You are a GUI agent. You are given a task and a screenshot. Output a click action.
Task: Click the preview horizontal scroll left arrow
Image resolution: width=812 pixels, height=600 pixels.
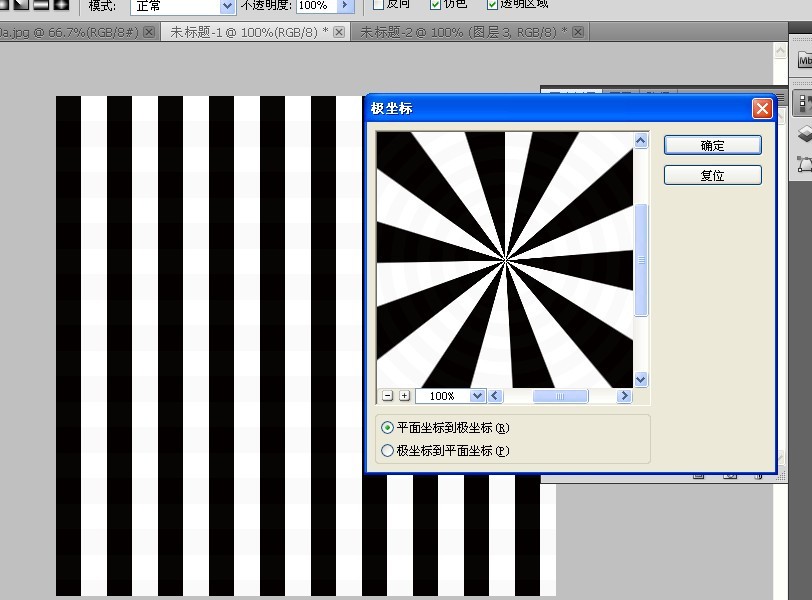point(495,396)
